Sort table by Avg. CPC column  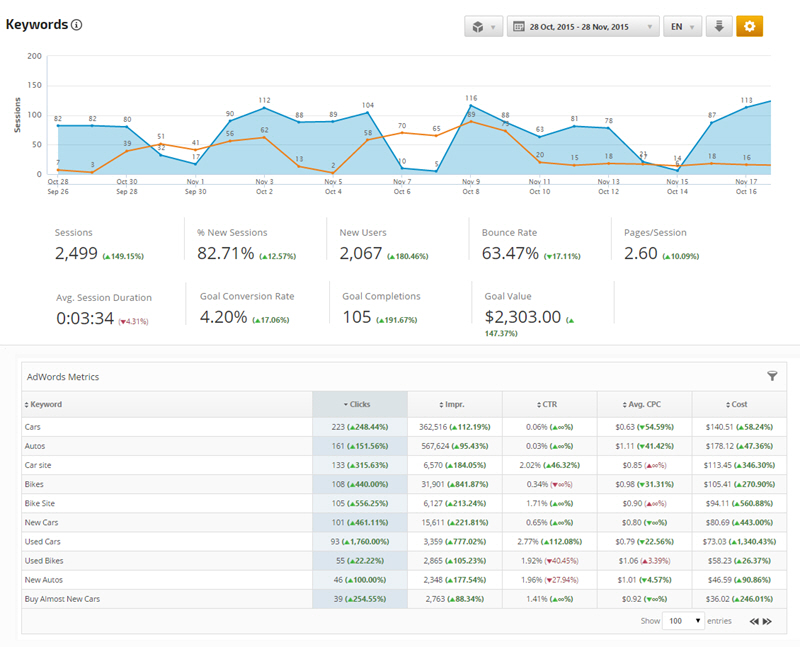644,404
